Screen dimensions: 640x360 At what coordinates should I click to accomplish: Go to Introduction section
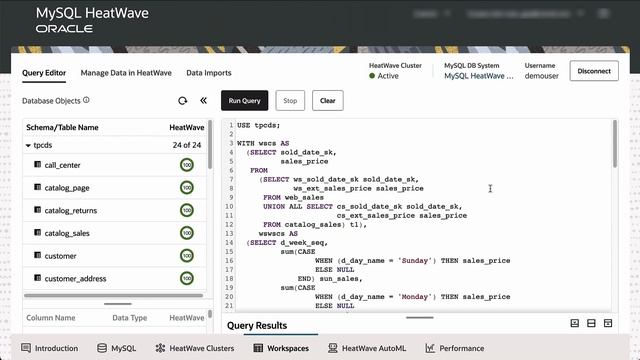[x=49, y=348]
